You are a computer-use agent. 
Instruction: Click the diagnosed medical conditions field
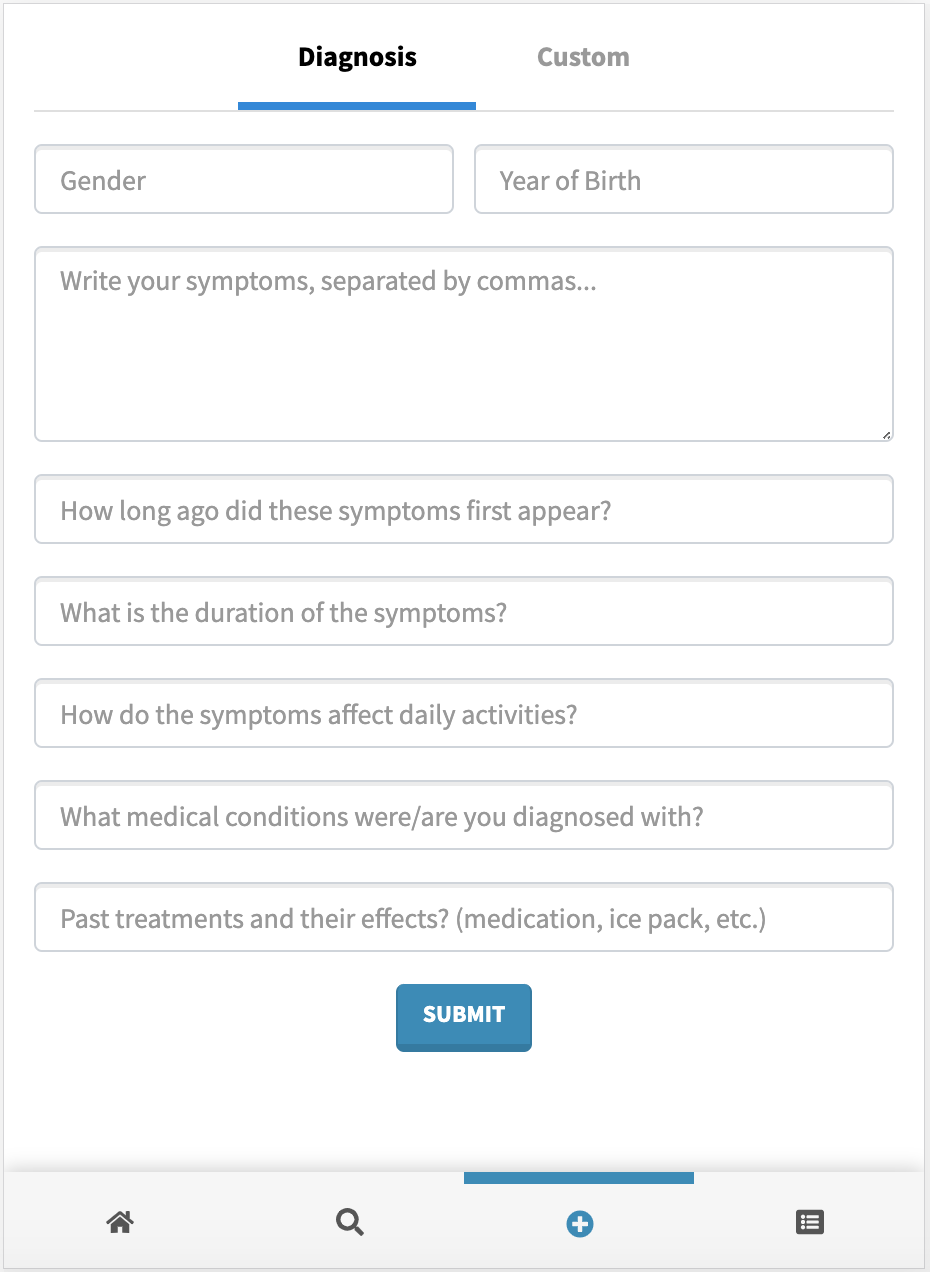coord(463,816)
